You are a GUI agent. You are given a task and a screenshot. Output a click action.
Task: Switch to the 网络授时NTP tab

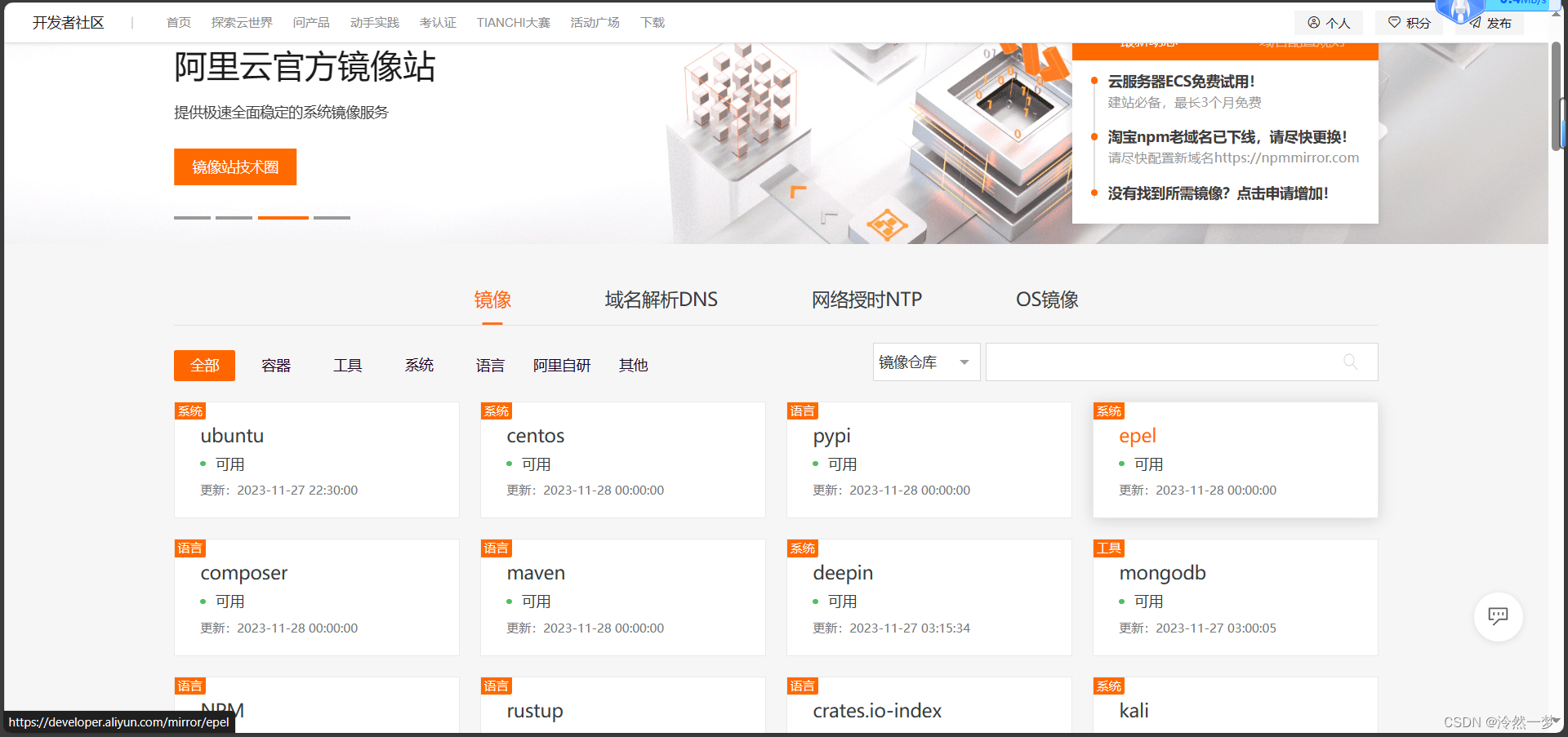866,300
